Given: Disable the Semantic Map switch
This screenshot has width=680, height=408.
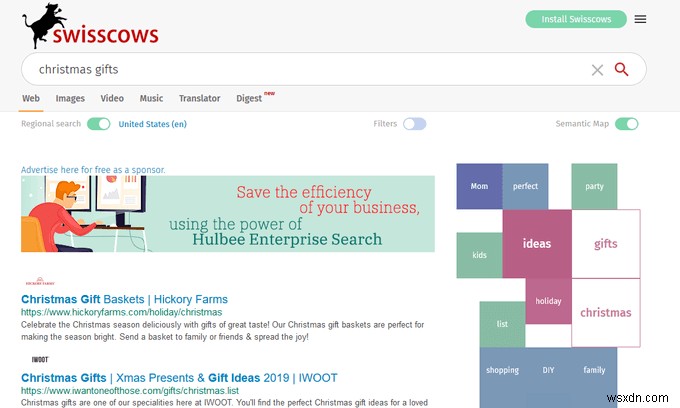Looking at the screenshot, I should (x=626, y=124).
